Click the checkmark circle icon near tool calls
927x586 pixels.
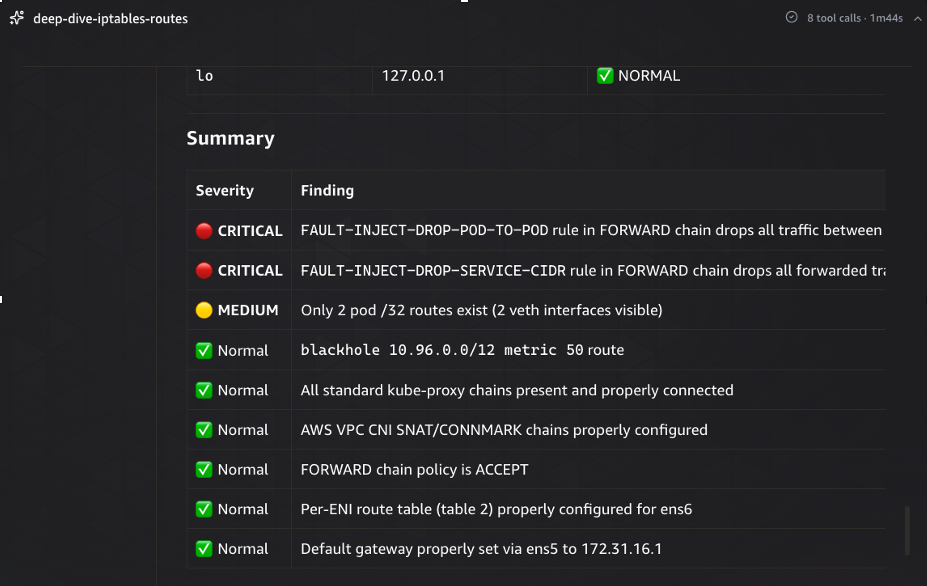[792, 18]
